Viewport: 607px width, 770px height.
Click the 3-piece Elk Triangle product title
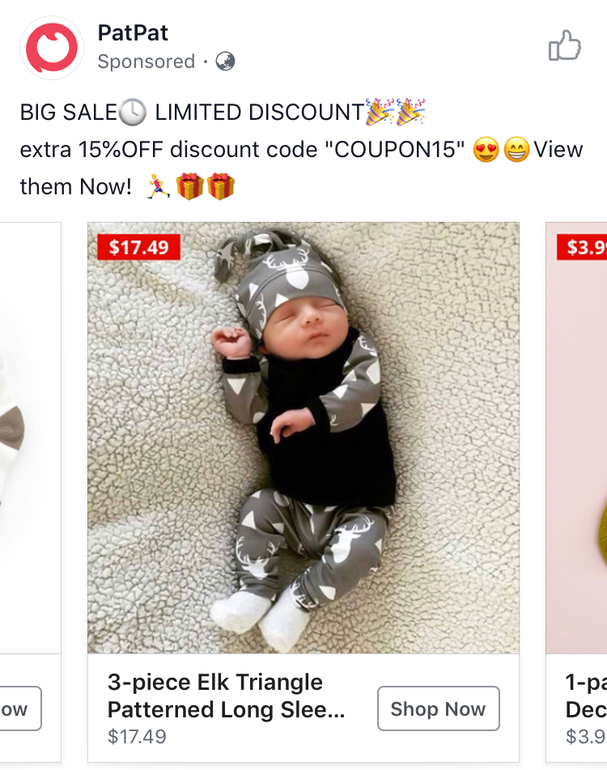tap(225, 696)
